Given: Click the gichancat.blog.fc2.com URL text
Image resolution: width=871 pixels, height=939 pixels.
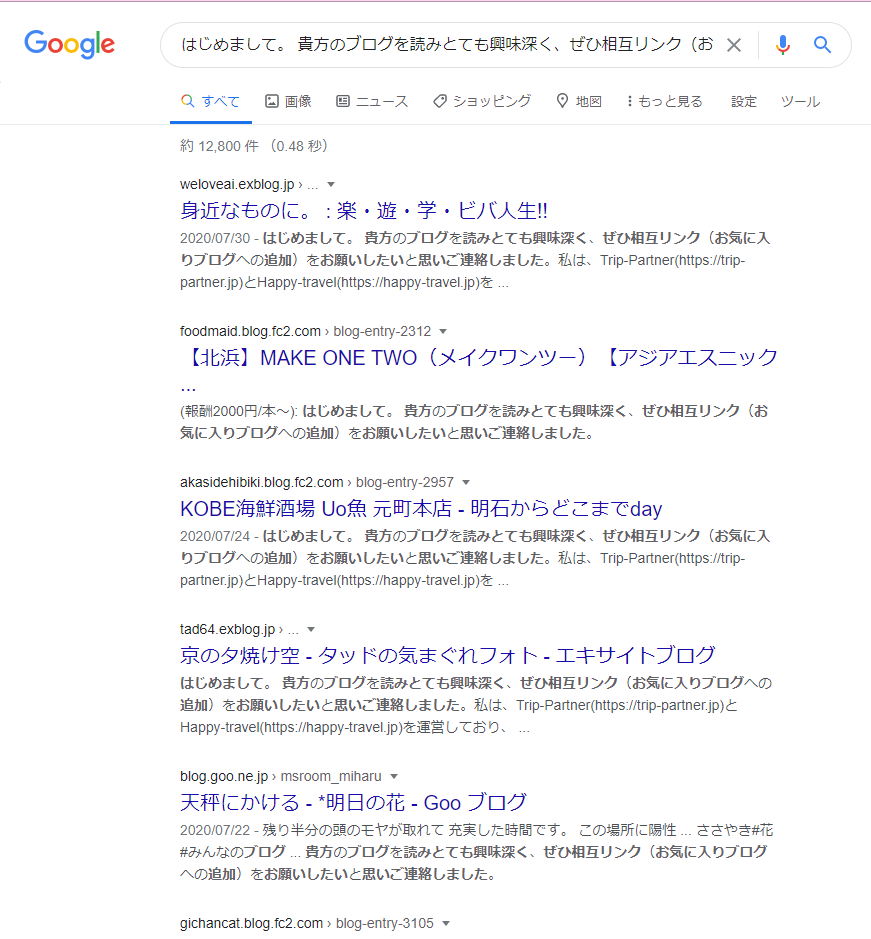Looking at the screenshot, I should pos(251,923).
